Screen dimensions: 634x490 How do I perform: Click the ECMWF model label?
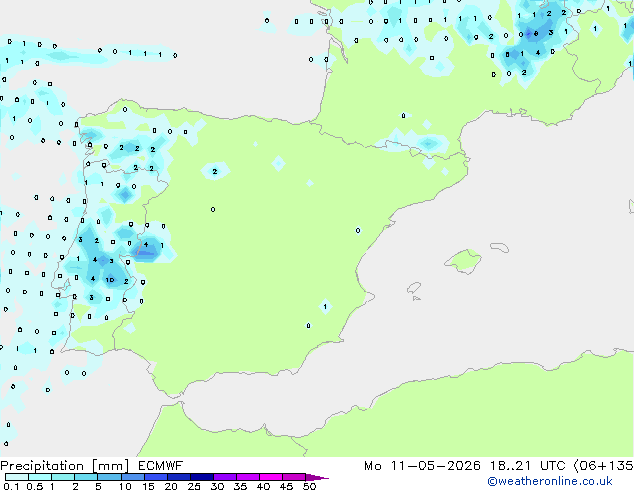161,466
